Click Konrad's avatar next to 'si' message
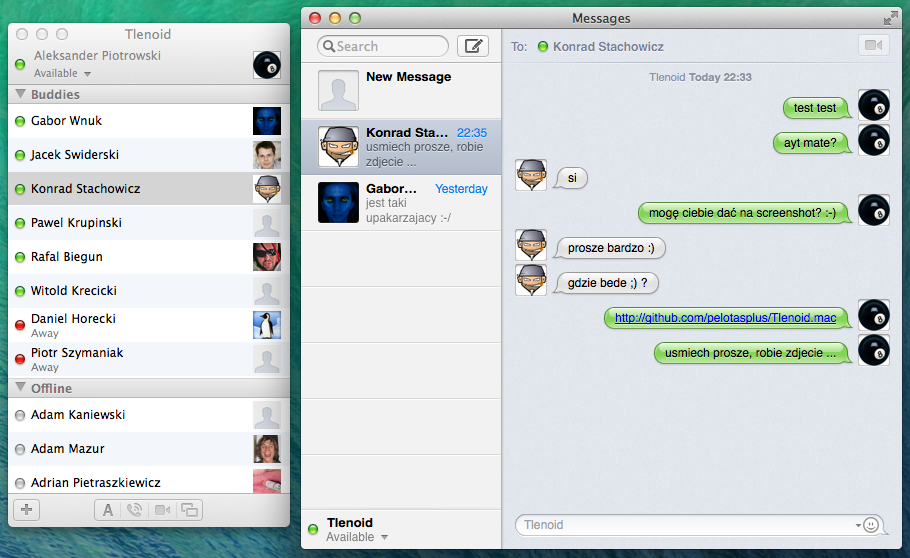The height and width of the screenshot is (558, 910). click(x=531, y=175)
